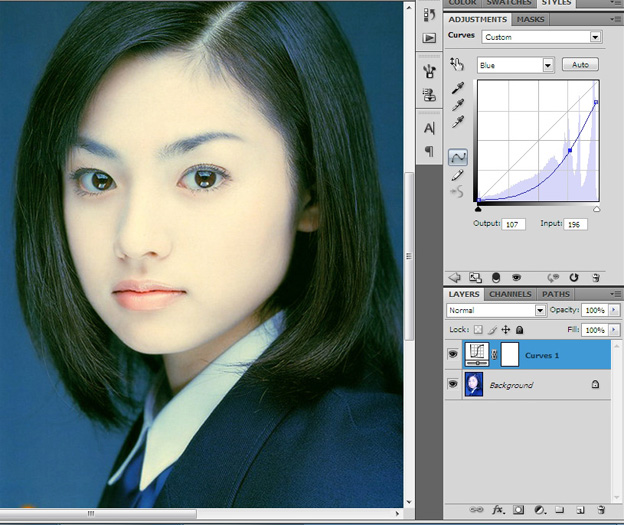Click the white point slider triangle
Image resolution: width=624 pixels, height=525 pixels.
596,209
